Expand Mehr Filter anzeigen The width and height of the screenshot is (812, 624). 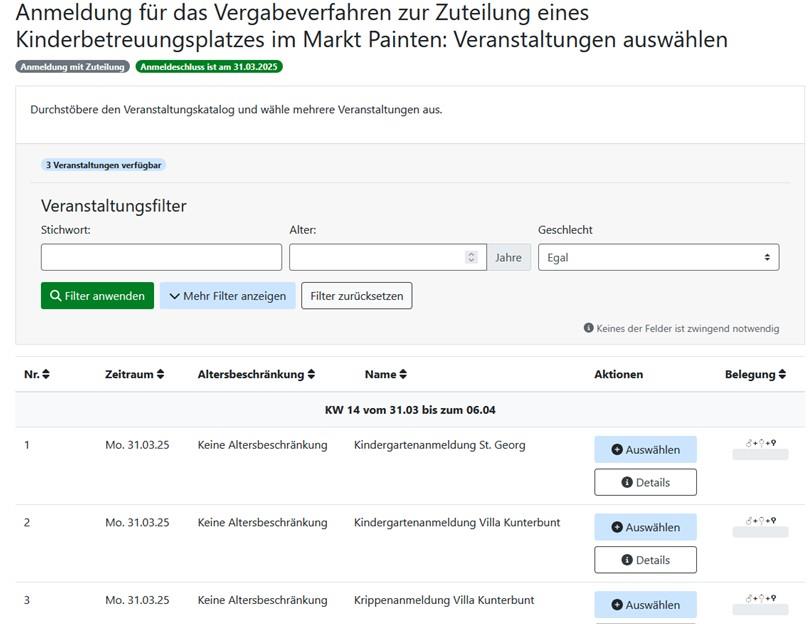coord(227,296)
